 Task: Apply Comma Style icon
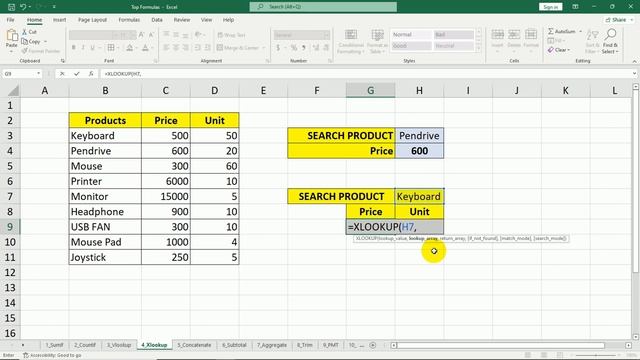tap(304, 48)
